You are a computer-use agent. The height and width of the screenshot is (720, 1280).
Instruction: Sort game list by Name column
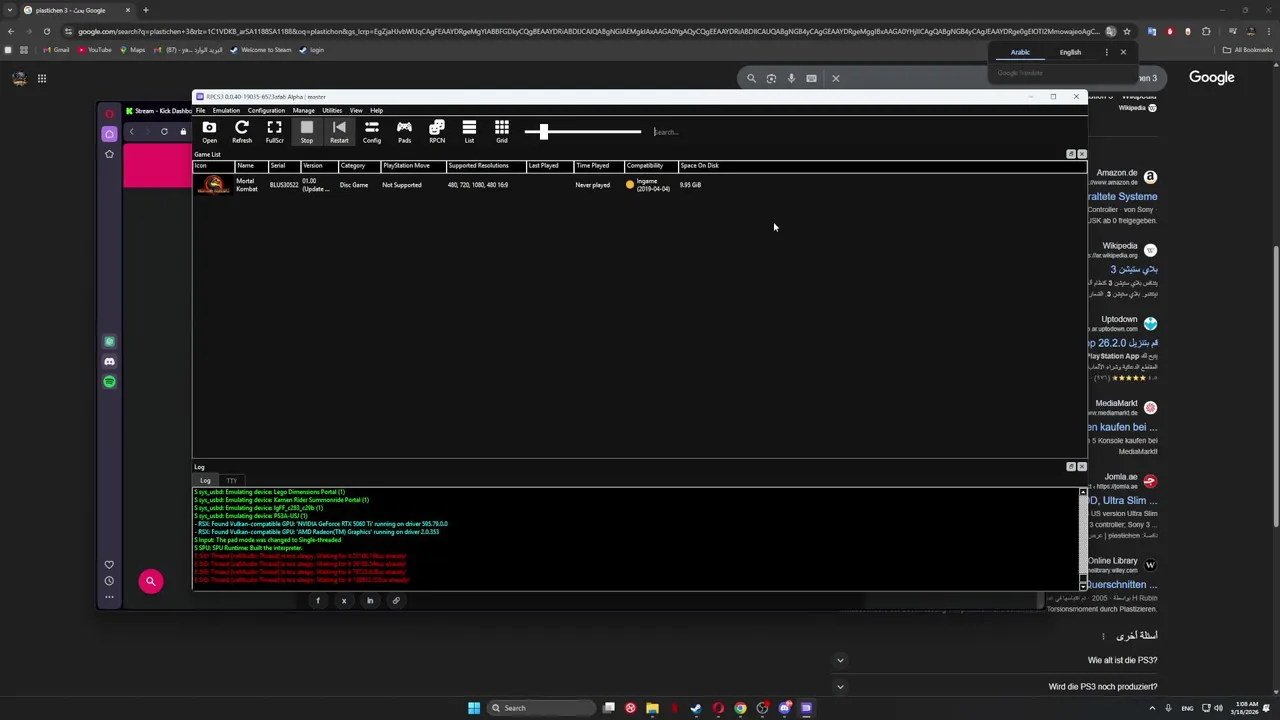[x=251, y=166]
